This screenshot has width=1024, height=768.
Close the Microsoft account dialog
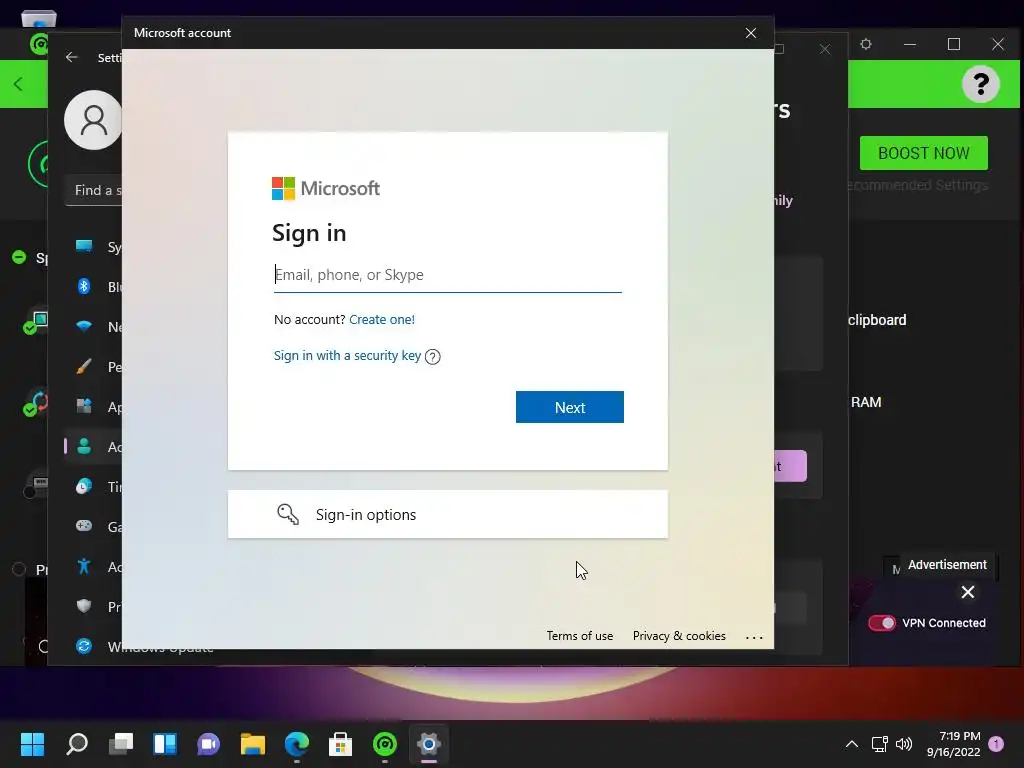[x=751, y=33]
